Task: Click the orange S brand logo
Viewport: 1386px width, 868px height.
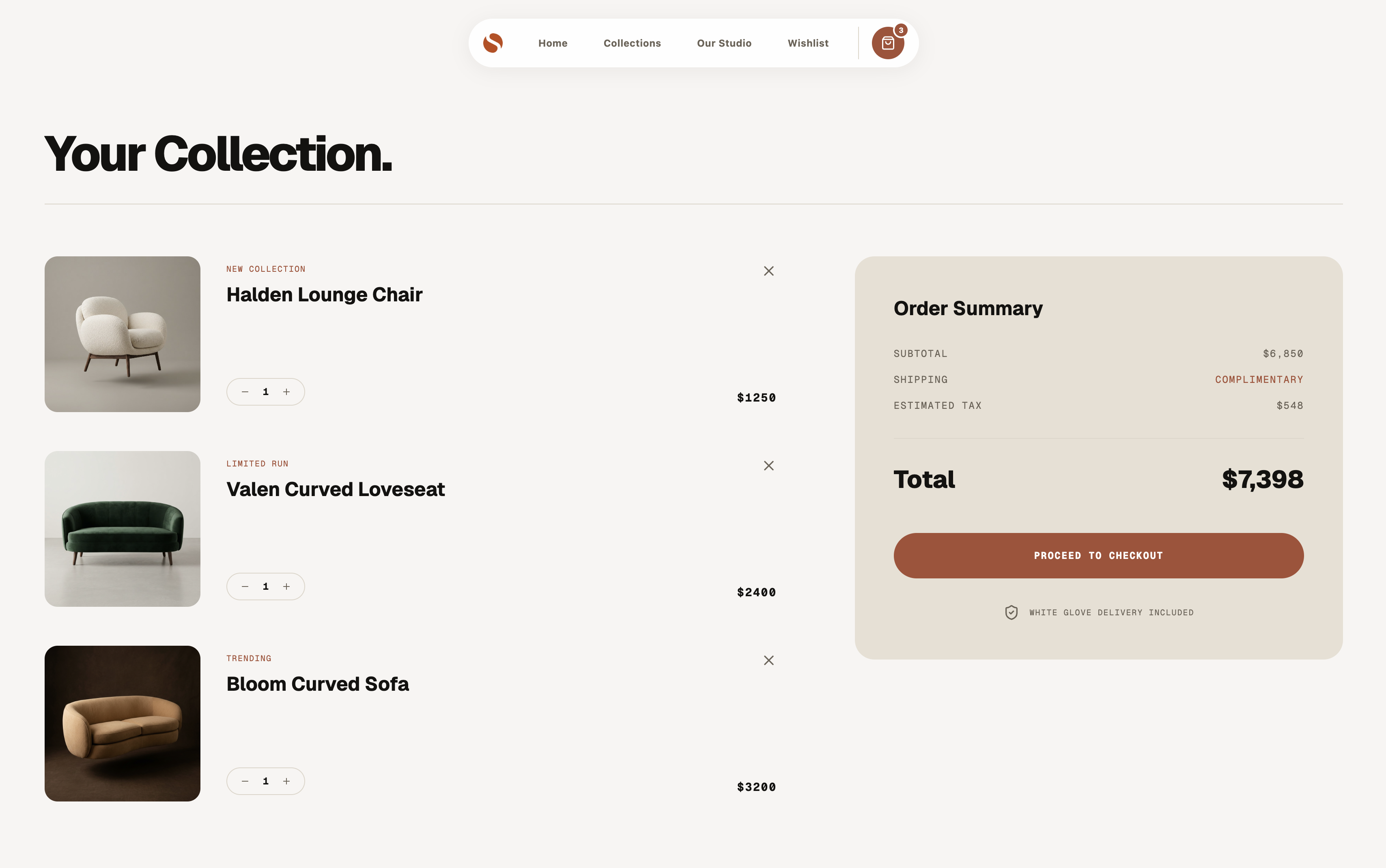Action: coord(493,43)
